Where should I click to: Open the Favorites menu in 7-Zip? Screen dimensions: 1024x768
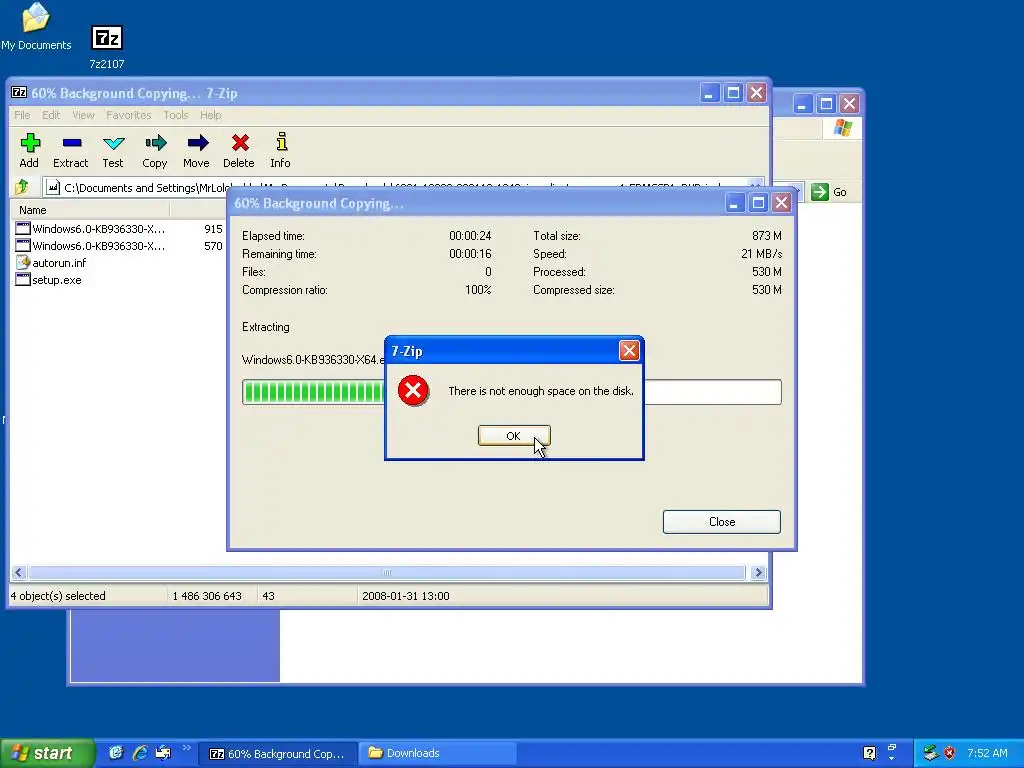[x=129, y=115]
